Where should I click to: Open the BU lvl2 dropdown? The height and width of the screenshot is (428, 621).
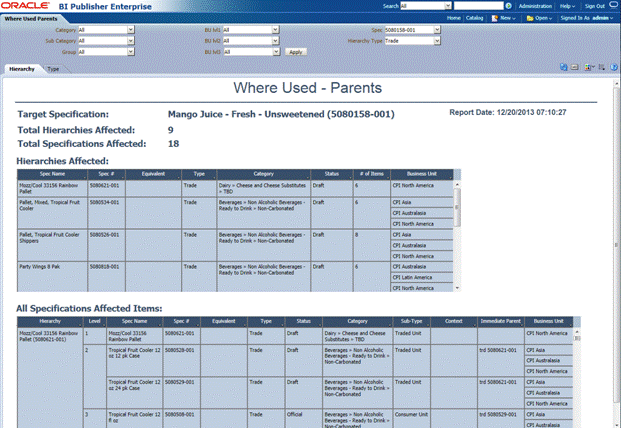276,41
